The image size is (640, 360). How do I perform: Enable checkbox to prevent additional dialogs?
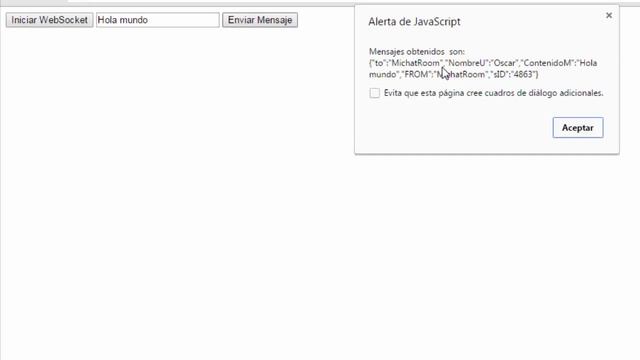[374, 93]
